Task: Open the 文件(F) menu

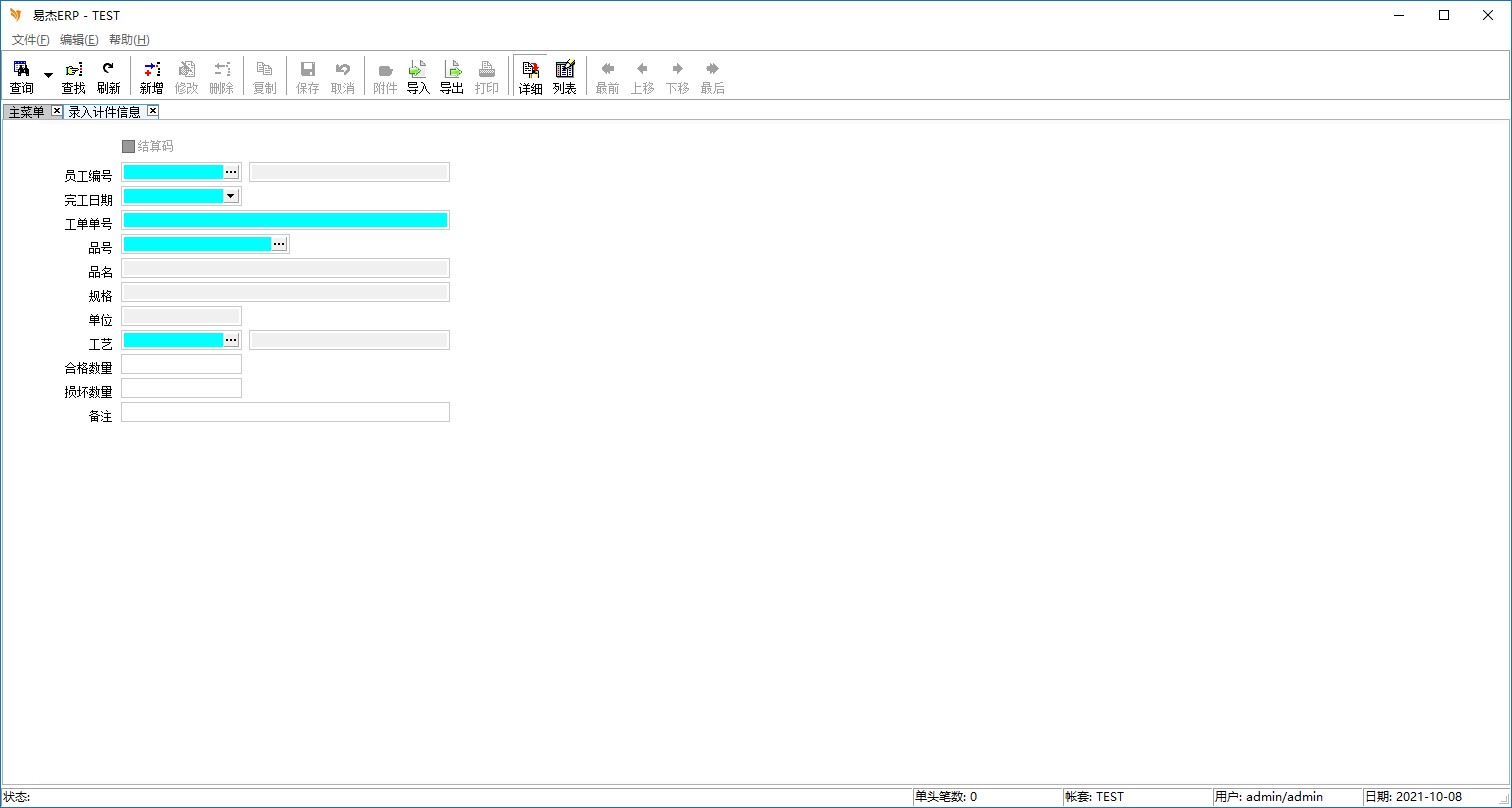Action: click(x=30, y=40)
